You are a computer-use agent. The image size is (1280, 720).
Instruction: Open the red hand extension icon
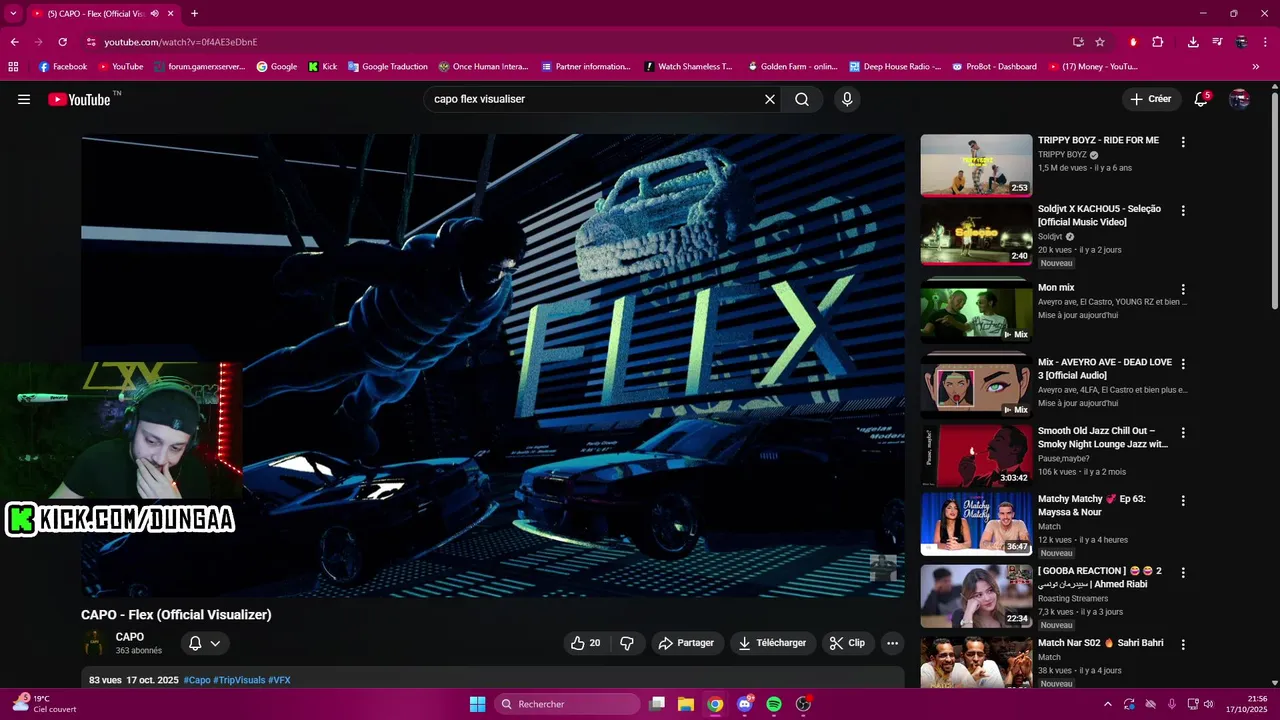(x=1133, y=42)
